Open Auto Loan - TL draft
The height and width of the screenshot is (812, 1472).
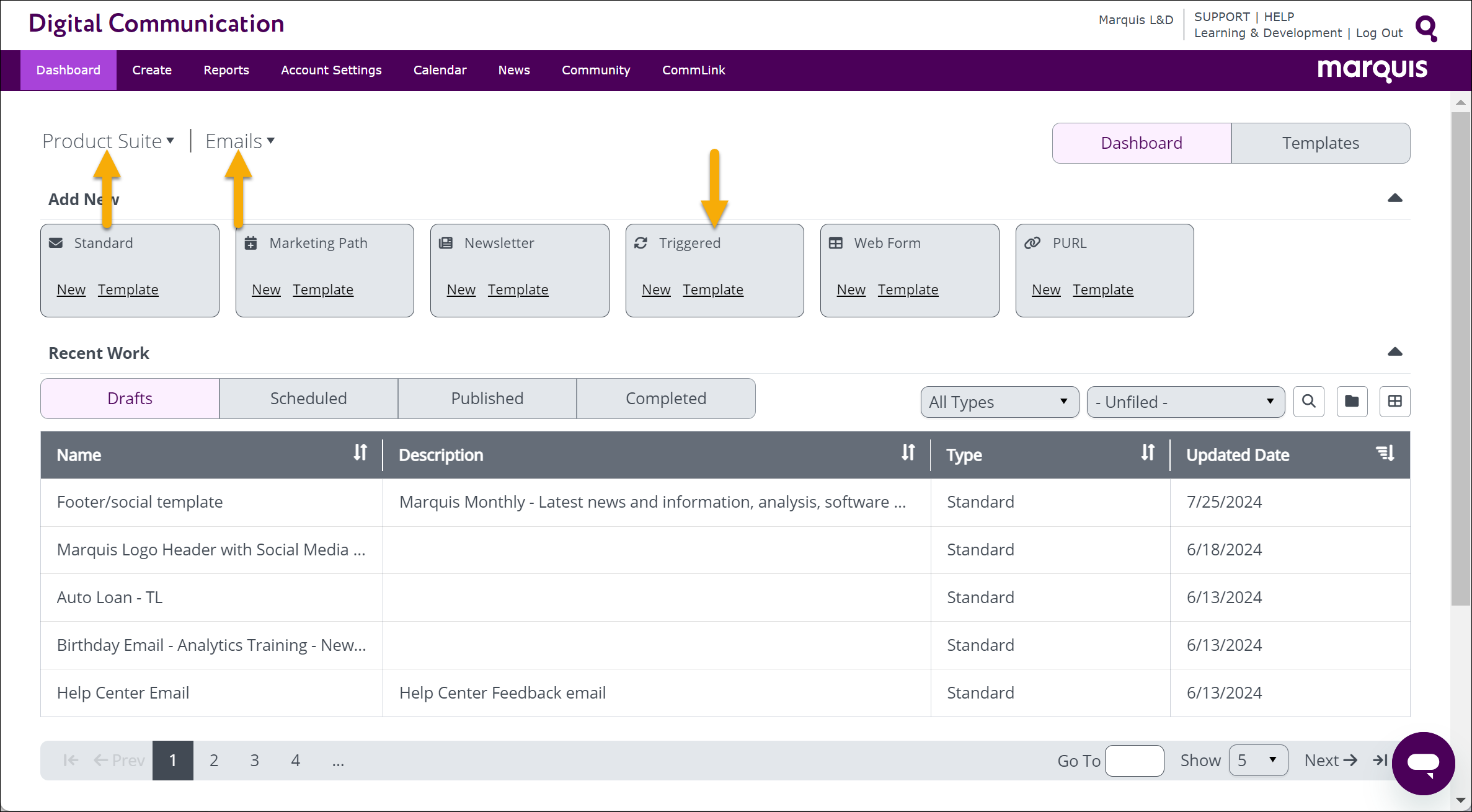pyautogui.click(x=725, y=598)
